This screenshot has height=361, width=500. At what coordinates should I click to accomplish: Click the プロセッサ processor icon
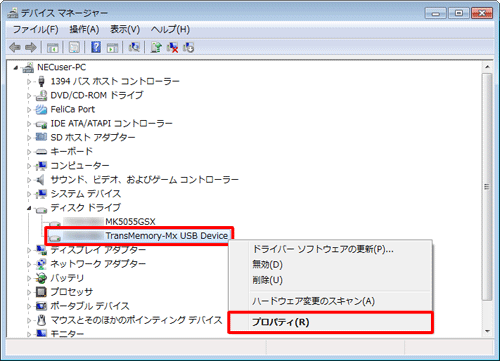41,292
